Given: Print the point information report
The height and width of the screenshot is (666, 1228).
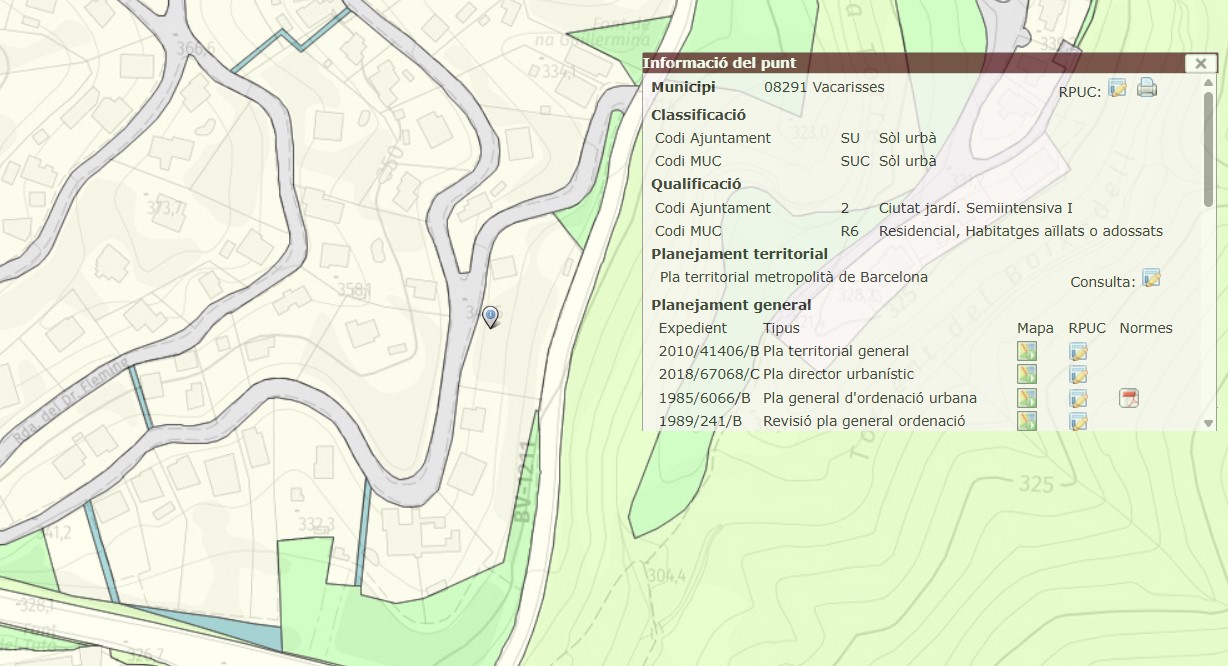Looking at the screenshot, I should pyautogui.click(x=1147, y=88).
